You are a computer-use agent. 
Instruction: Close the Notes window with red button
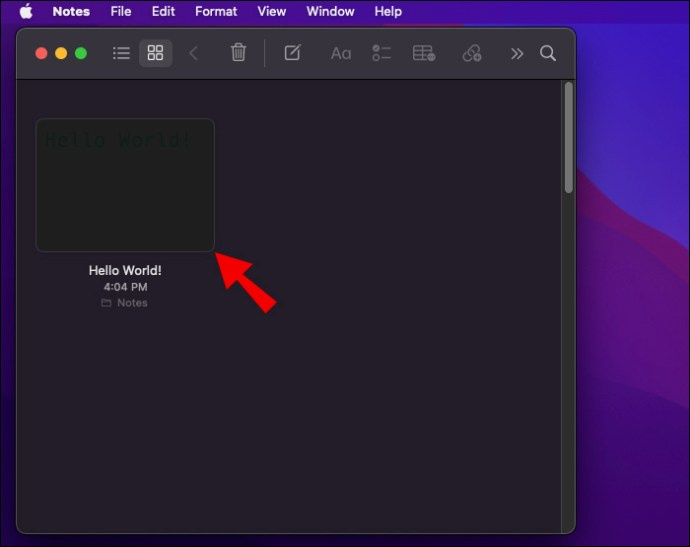pos(41,53)
